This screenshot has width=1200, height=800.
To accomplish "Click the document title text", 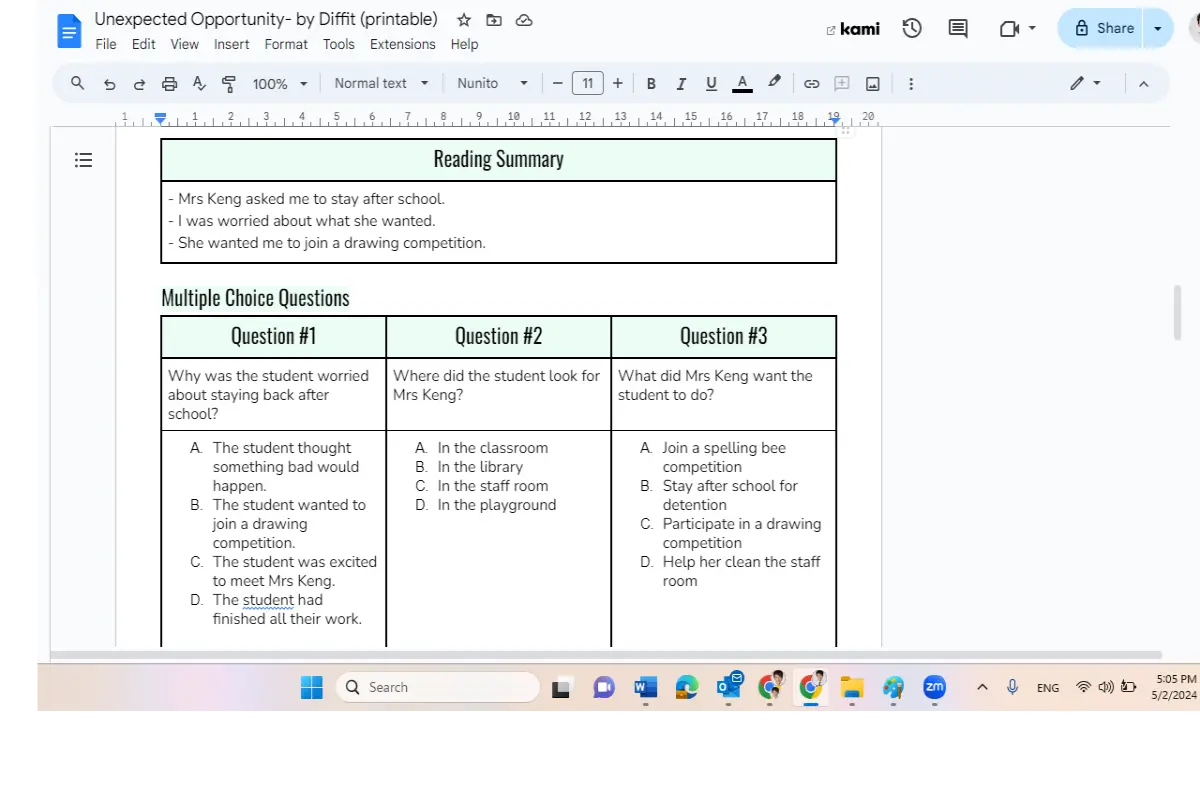I will click(x=266, y=19).
